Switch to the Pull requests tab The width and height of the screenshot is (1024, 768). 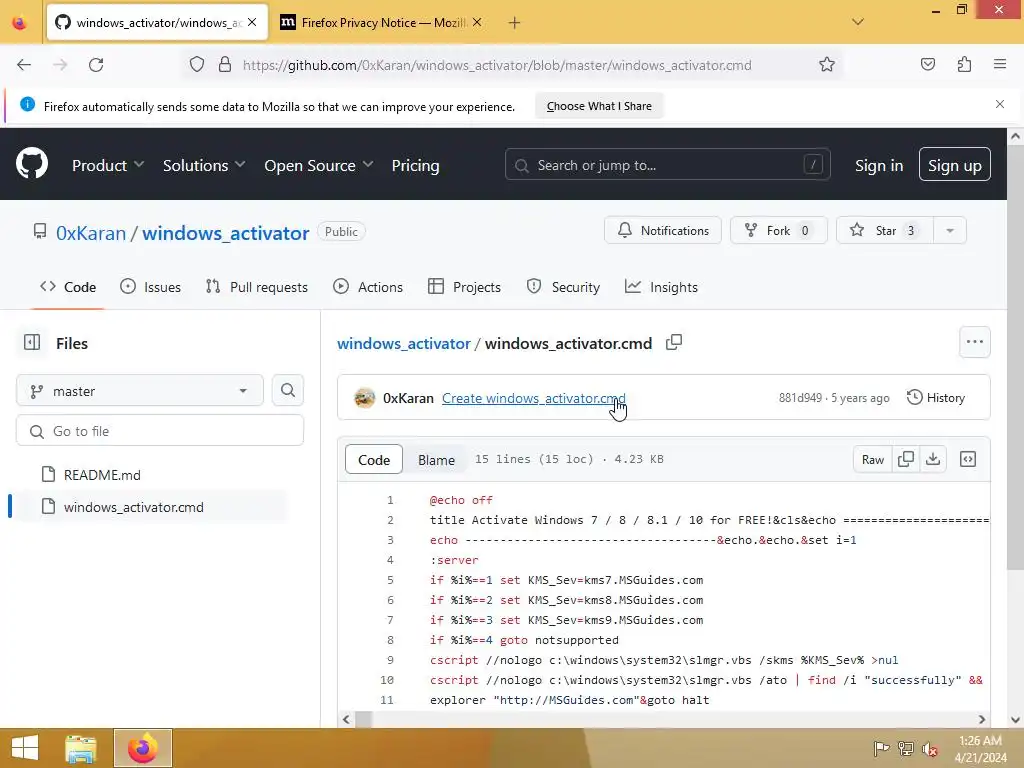tap(256, 287)
